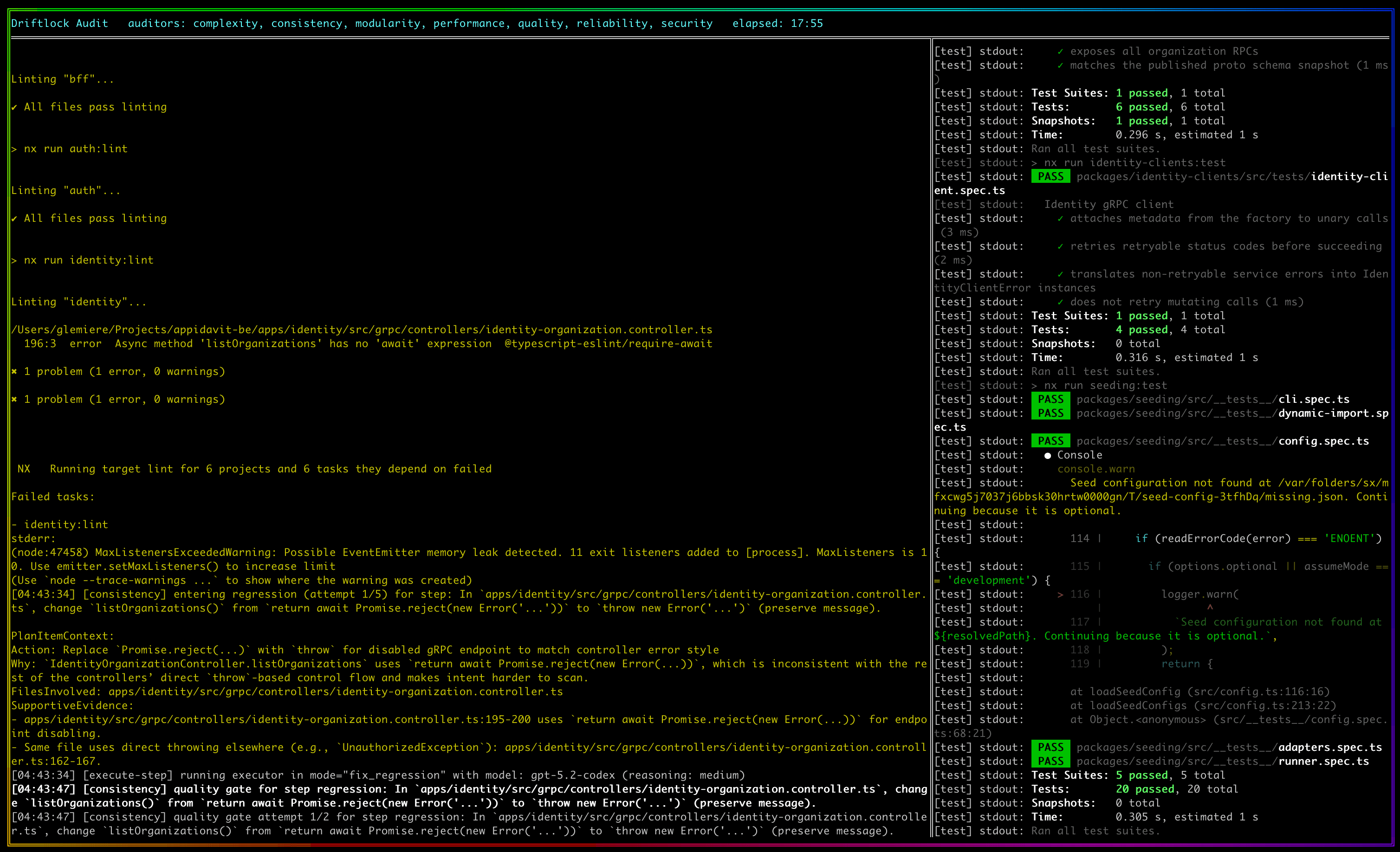Screen dimensions: 1400x852
Task: Click the security auditor in header list
Action: 687,23
